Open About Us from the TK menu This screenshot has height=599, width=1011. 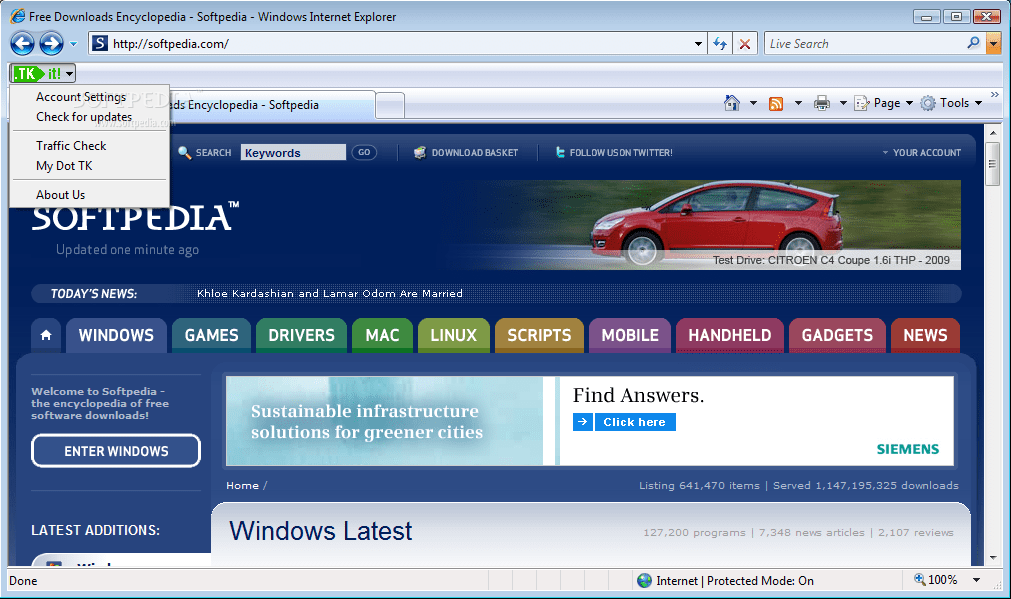coord(61,195)
